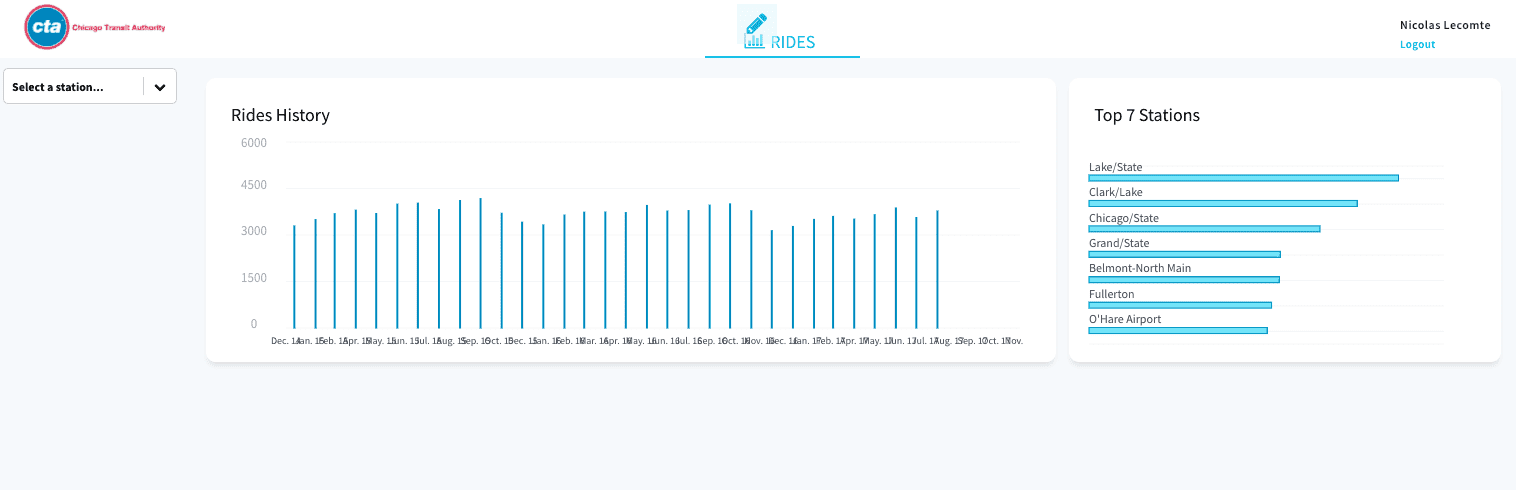The width and height of the screenshot is (1516, 490).
Task: Click the user name Nicolas Lecomte
Action: (x=1445, y=25)
